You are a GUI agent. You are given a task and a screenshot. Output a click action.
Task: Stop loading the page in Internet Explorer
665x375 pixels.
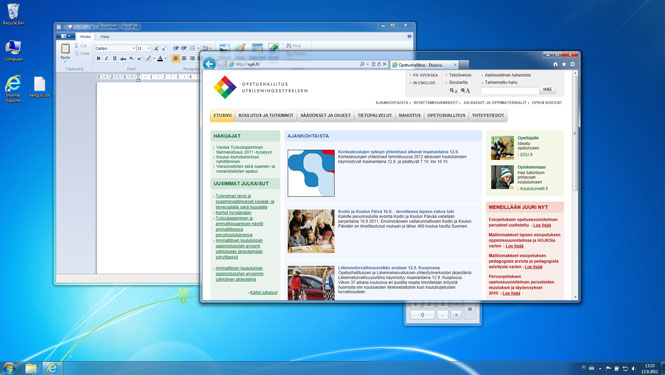(384, 64)
